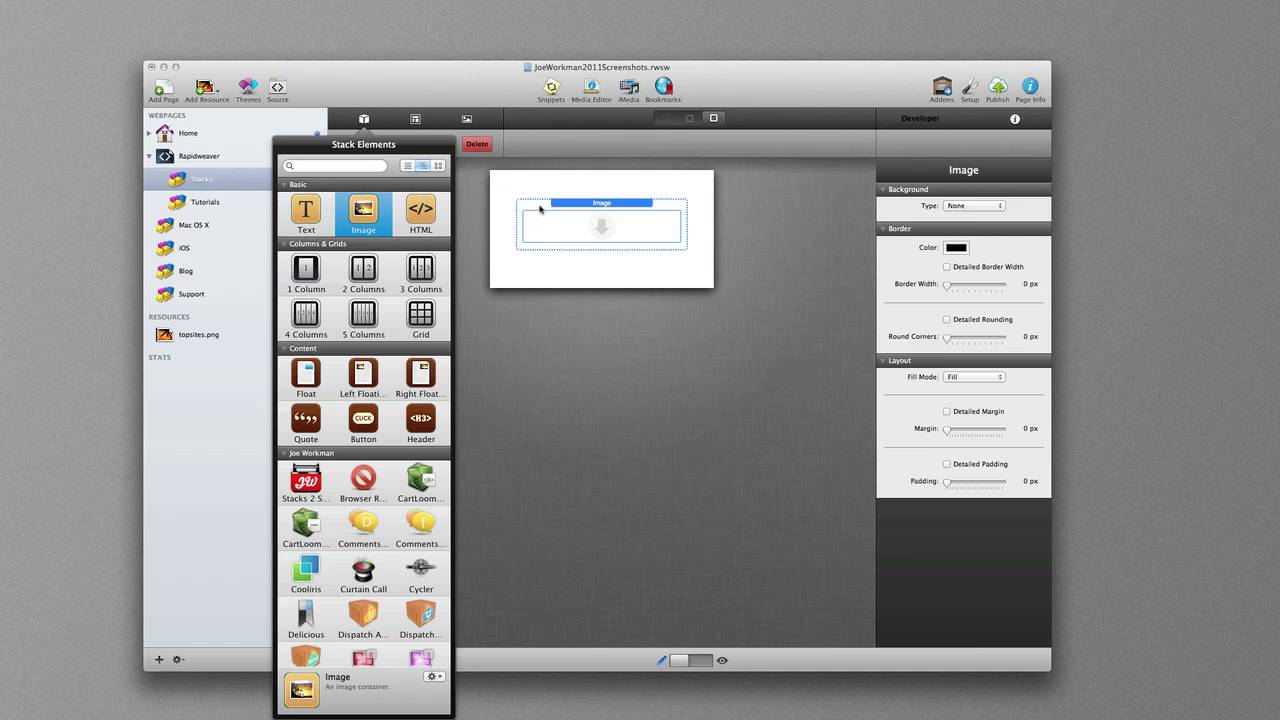The image size is (1280, 720).
Task: Open the Media Editor
Action: coord(591,88)
